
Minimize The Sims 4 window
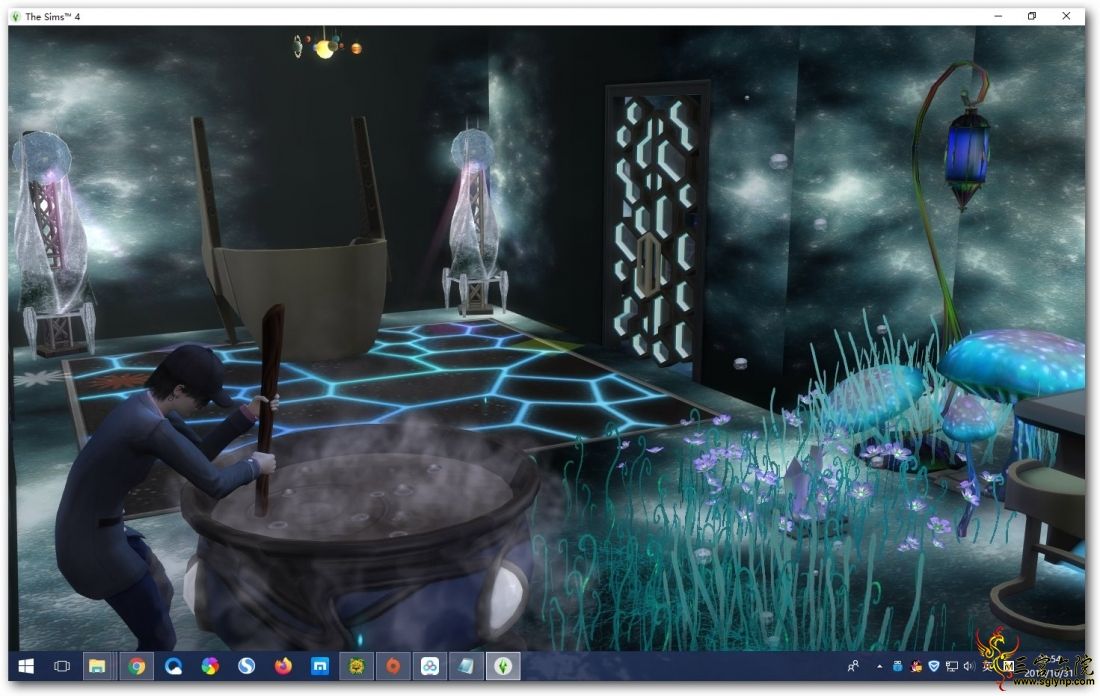click(998, 16)
